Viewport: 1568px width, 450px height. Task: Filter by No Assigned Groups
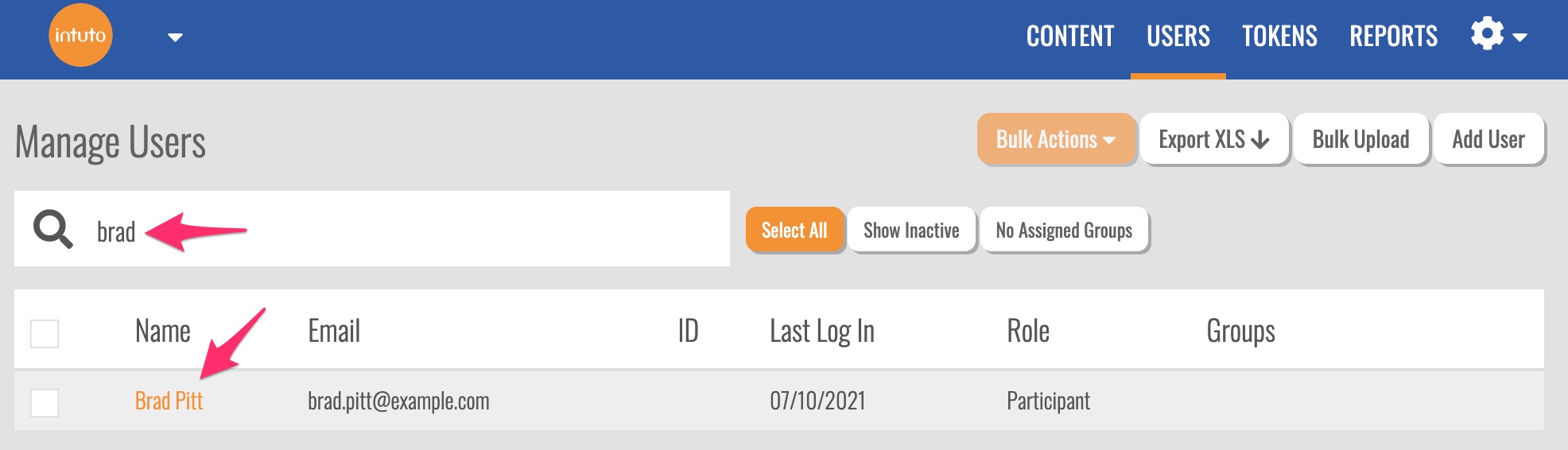point(1064,231)
